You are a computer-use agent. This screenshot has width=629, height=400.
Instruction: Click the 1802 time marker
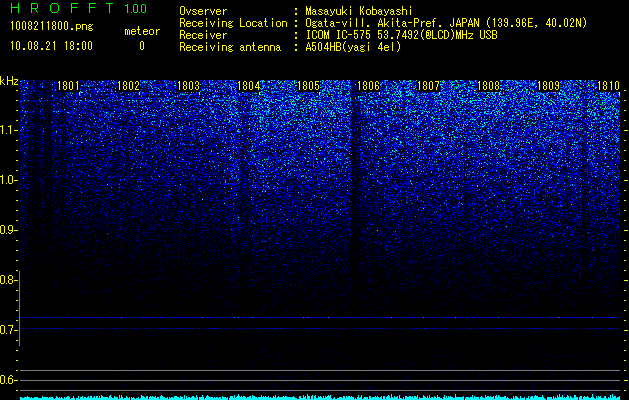128,86
